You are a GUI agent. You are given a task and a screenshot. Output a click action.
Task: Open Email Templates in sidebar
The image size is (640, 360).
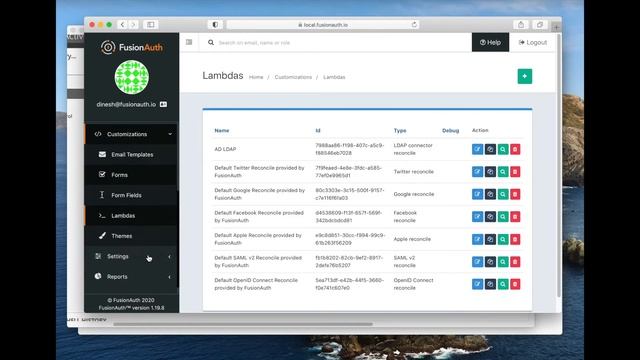click(131, 154)
